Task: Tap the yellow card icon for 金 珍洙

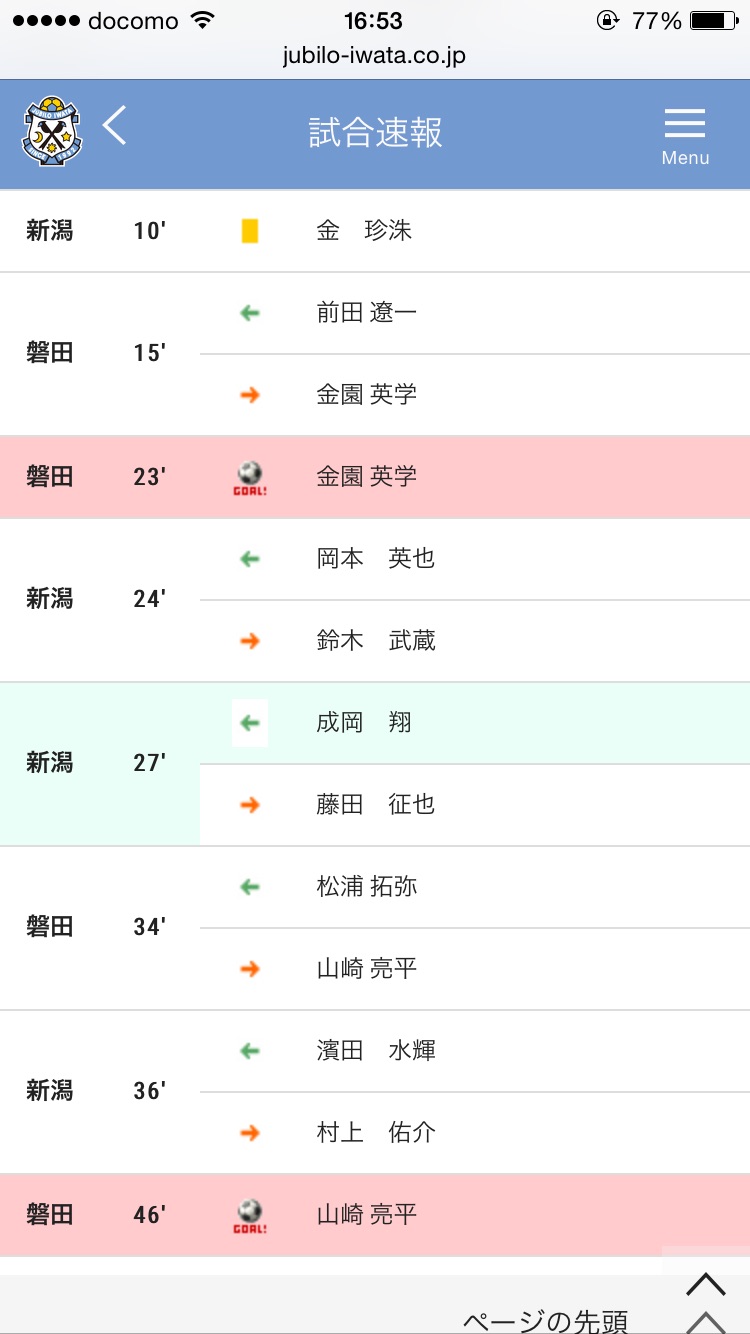Action: click(x=250, y=231)
